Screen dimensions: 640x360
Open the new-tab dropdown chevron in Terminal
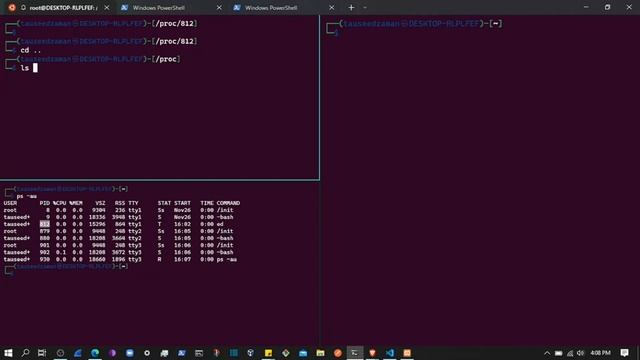pyautogui.click(x=365, y=7)
